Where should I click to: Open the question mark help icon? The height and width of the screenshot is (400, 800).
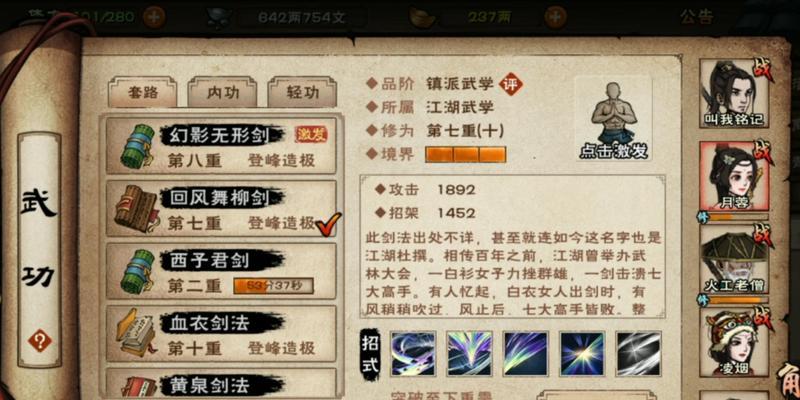[x=40, y=340]
